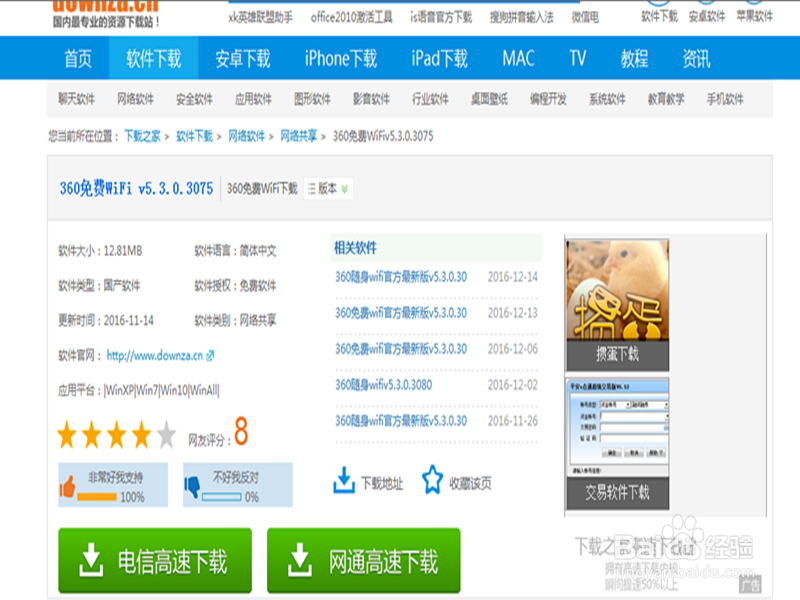Image resolution: width=800 pixels, height=600 pixels.
Task: Open the iPhone下载 tab
Action: point(341,58)
